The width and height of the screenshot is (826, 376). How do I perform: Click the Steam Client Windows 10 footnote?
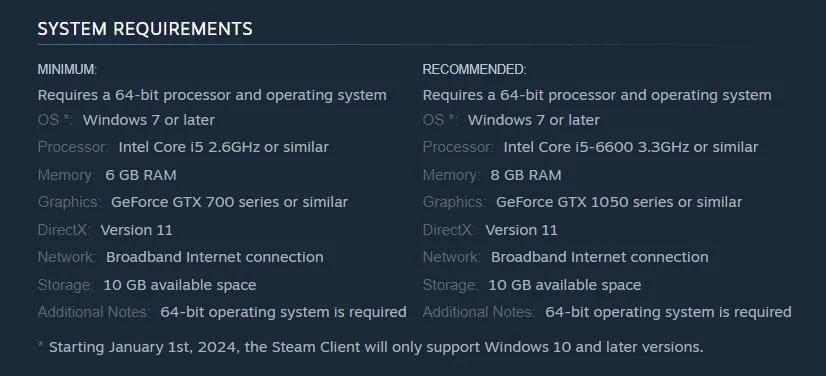[x=370, y=347]
